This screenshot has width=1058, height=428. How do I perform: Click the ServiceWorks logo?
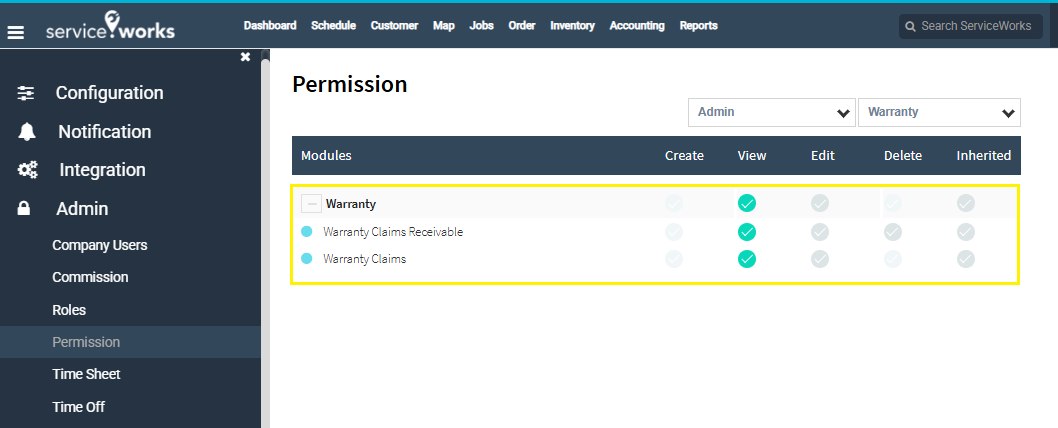pos(110,28)
